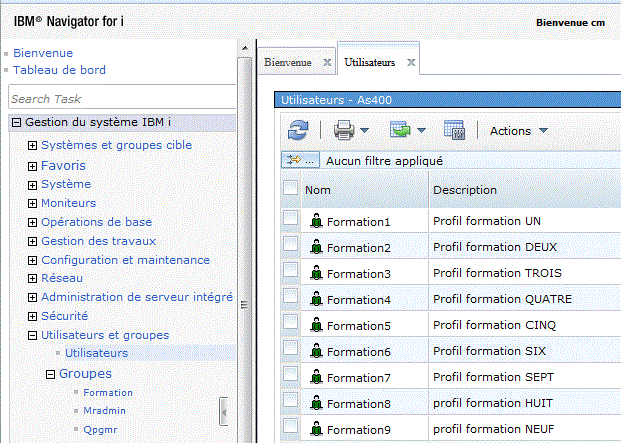Sort the table by Nom column
The height and width of the screenshot is (443, 621).
pyautogui.click(x=318, y=190)
